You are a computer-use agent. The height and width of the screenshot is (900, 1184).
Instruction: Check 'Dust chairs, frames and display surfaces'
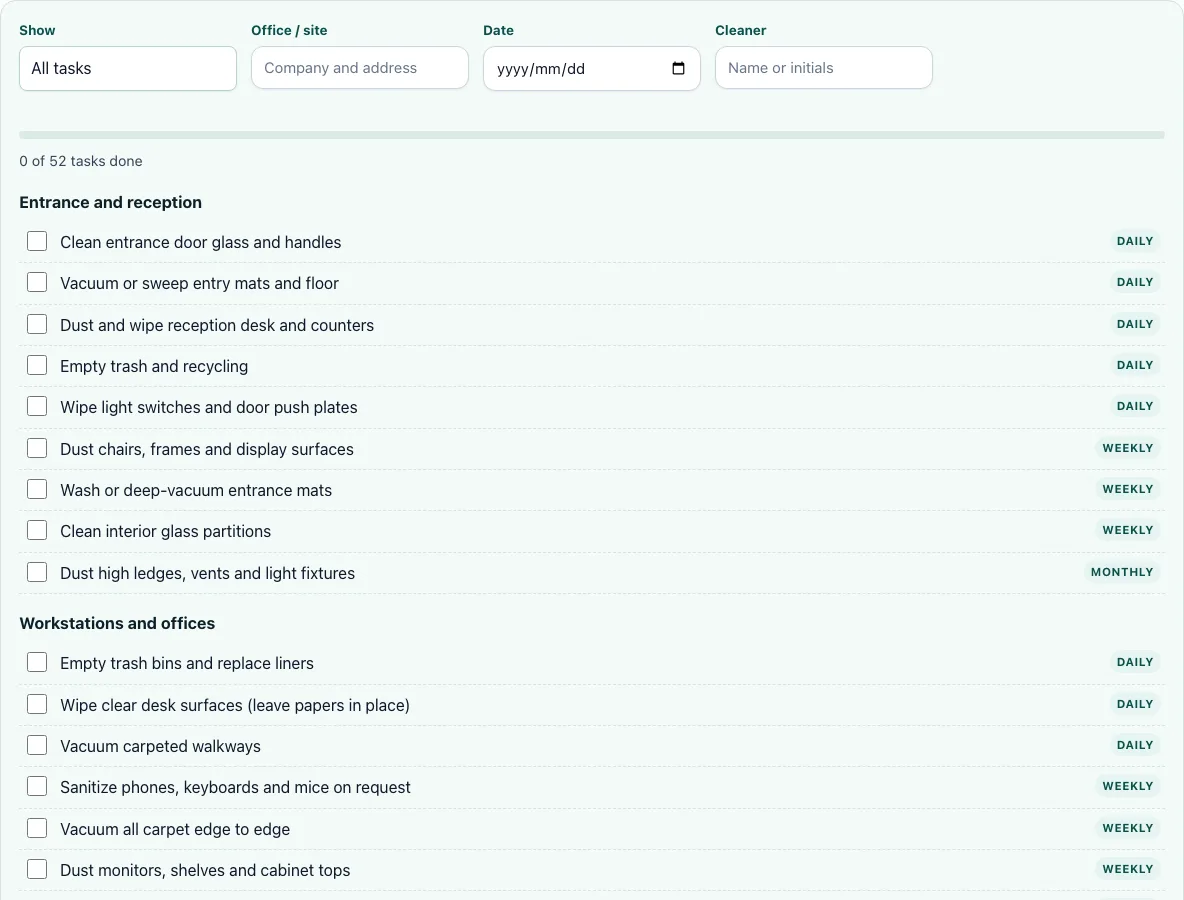point(37,448)
